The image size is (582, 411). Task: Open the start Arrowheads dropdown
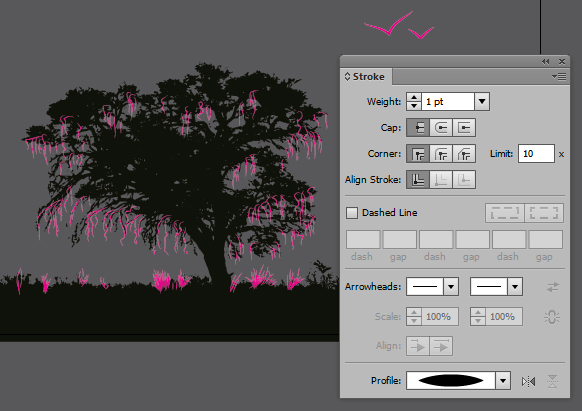pyautogui.click(x=451, y=287)
